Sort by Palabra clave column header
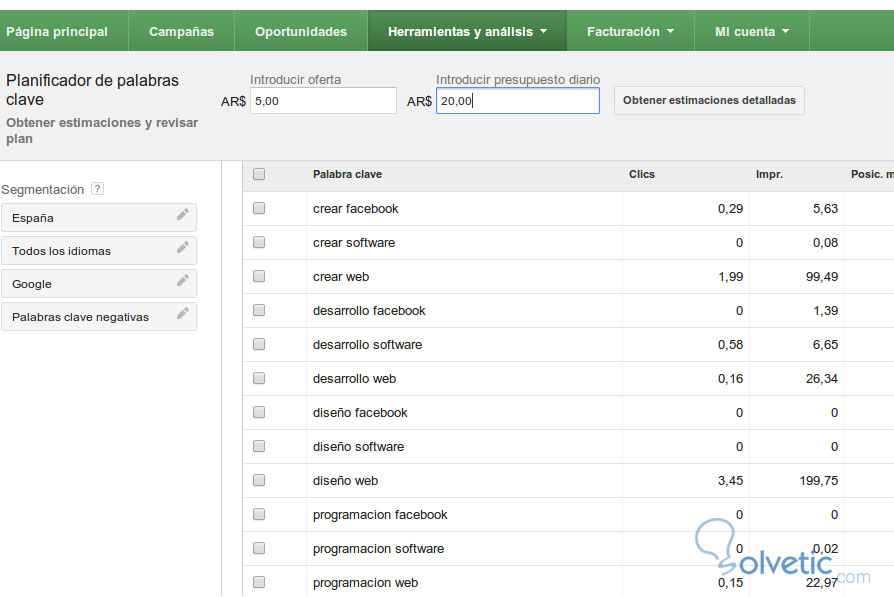 point(347,174)
